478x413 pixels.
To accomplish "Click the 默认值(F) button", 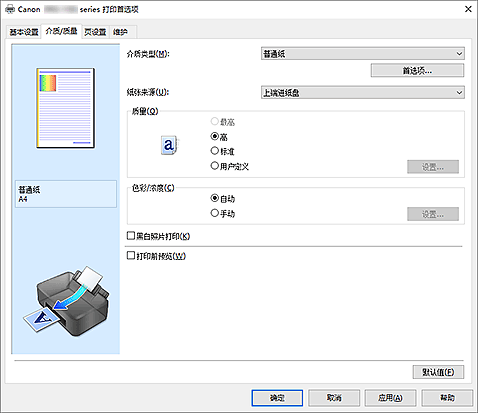I will coord(438,372).
